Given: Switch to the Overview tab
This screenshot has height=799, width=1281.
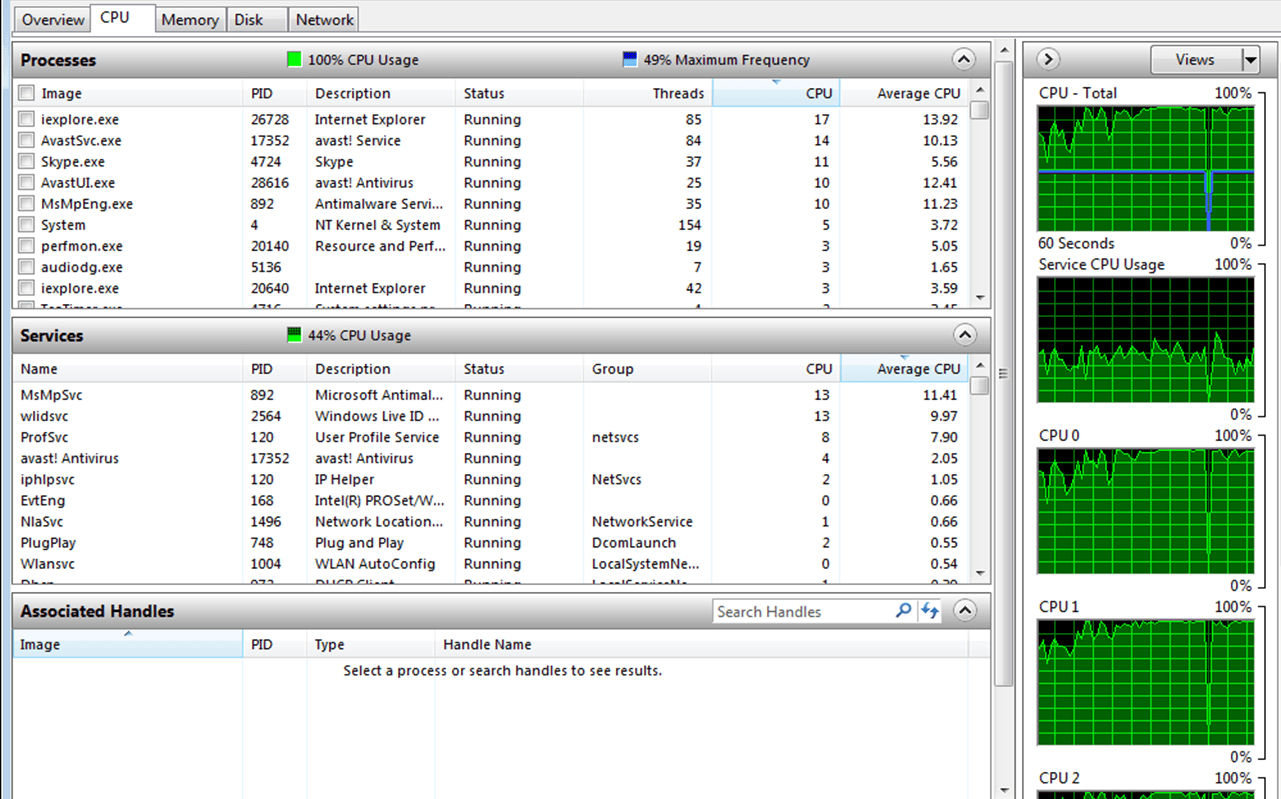Looking at the screenshot, I should [53, 19].
